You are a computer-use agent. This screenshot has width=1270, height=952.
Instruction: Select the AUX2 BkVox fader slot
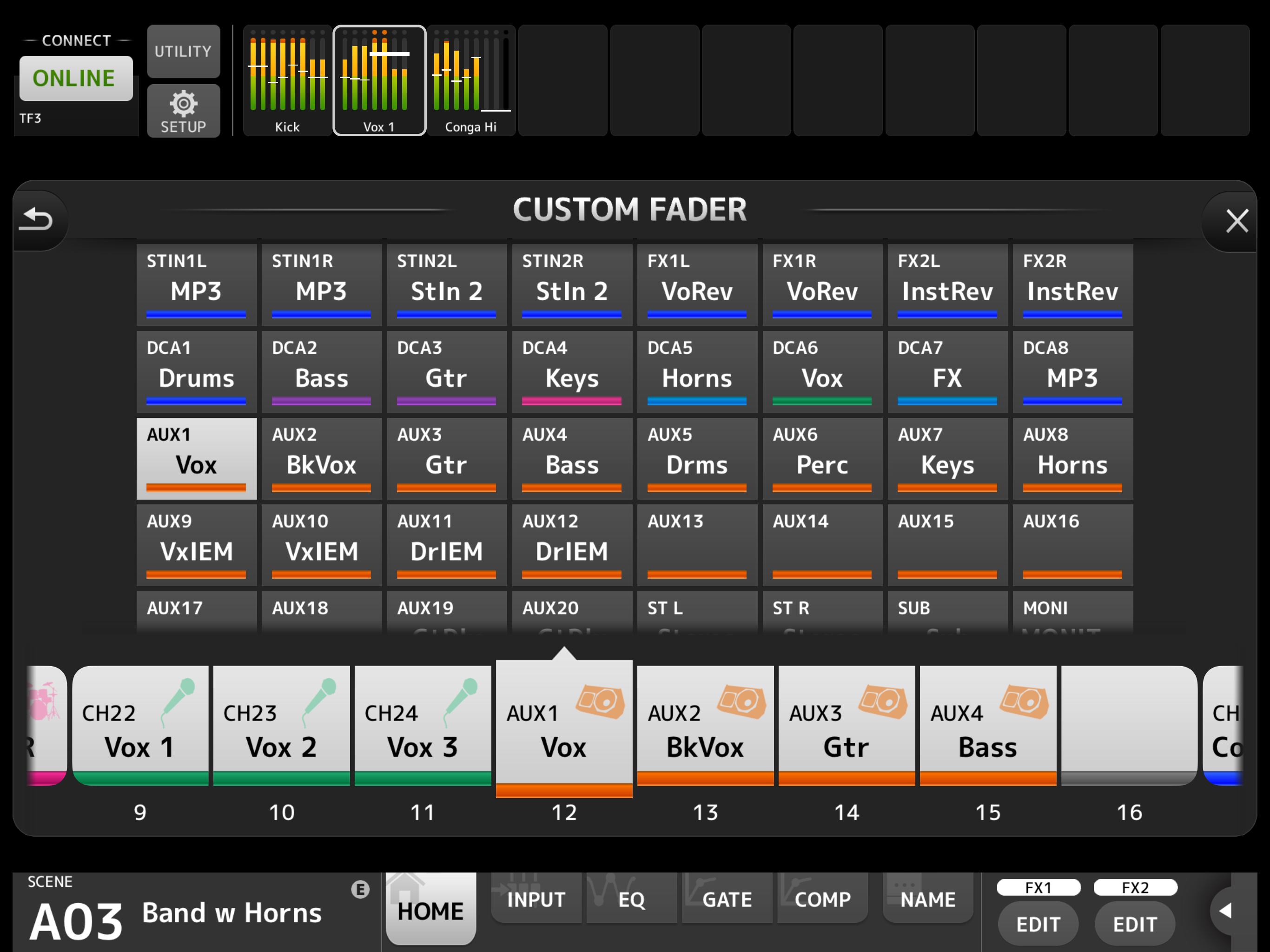pyautogui.click(x=705, y=726)
